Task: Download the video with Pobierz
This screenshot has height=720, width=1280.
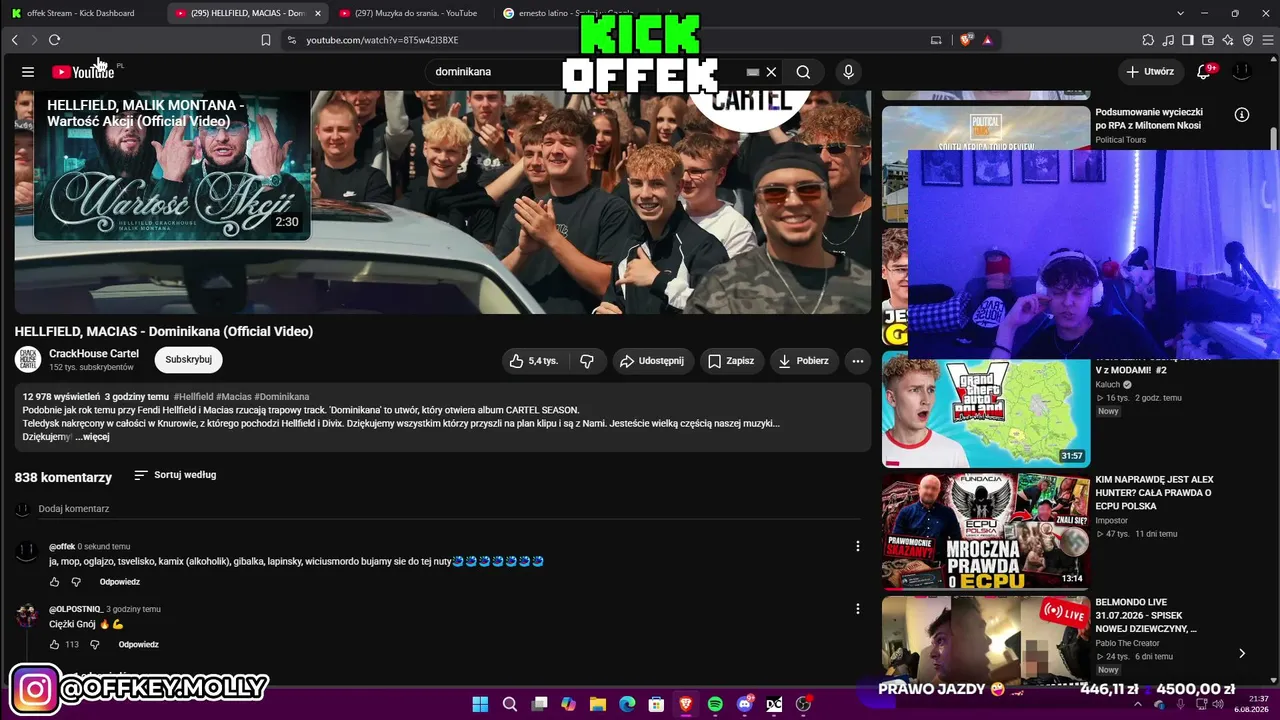Action: (x=804, y=361)
